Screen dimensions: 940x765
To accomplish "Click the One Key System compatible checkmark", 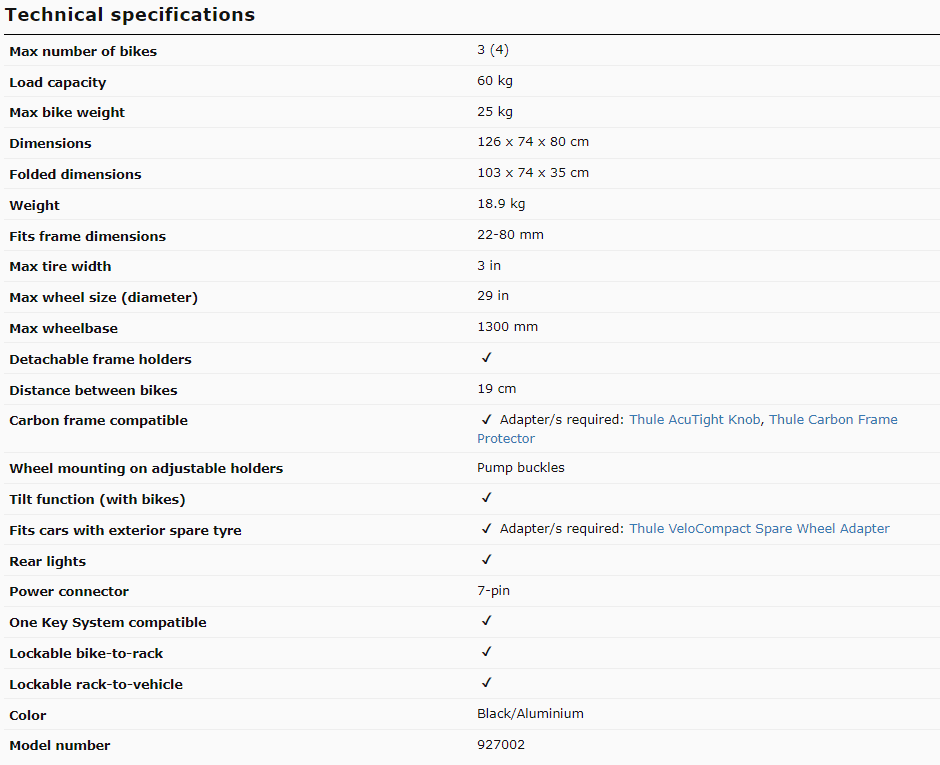I will [487, 621].
